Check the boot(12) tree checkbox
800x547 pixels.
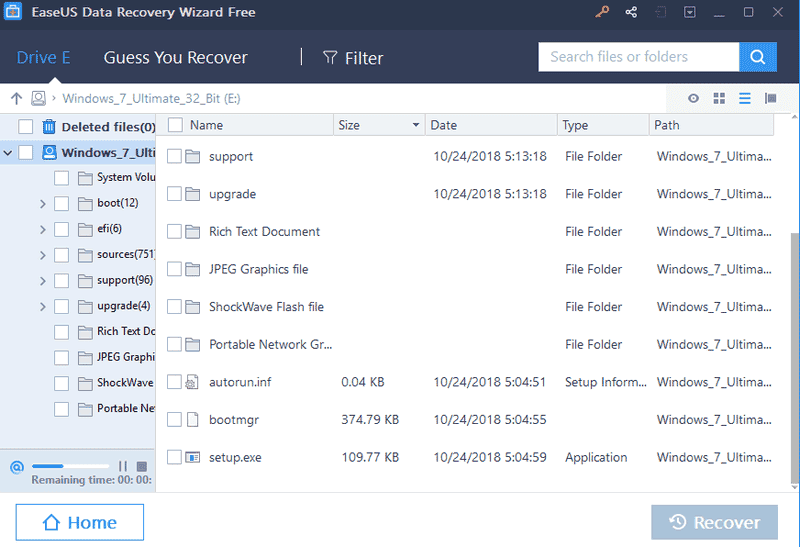[x=62, y=203]
